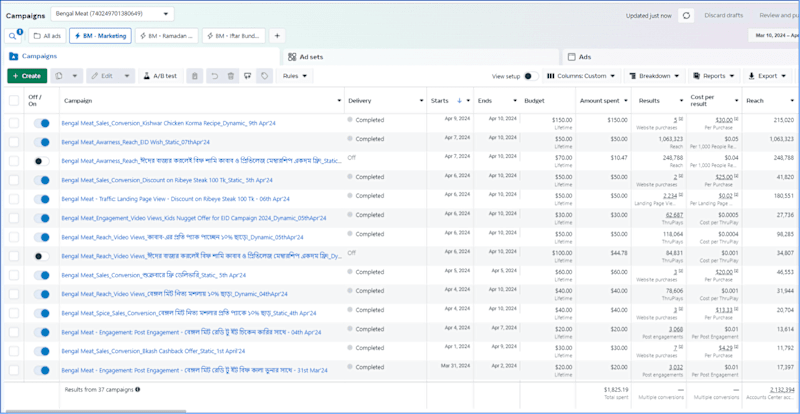The width and height of the screenshot is (800, 414).
Task: Click the A/B test button
Action: [x=160, y=76]
